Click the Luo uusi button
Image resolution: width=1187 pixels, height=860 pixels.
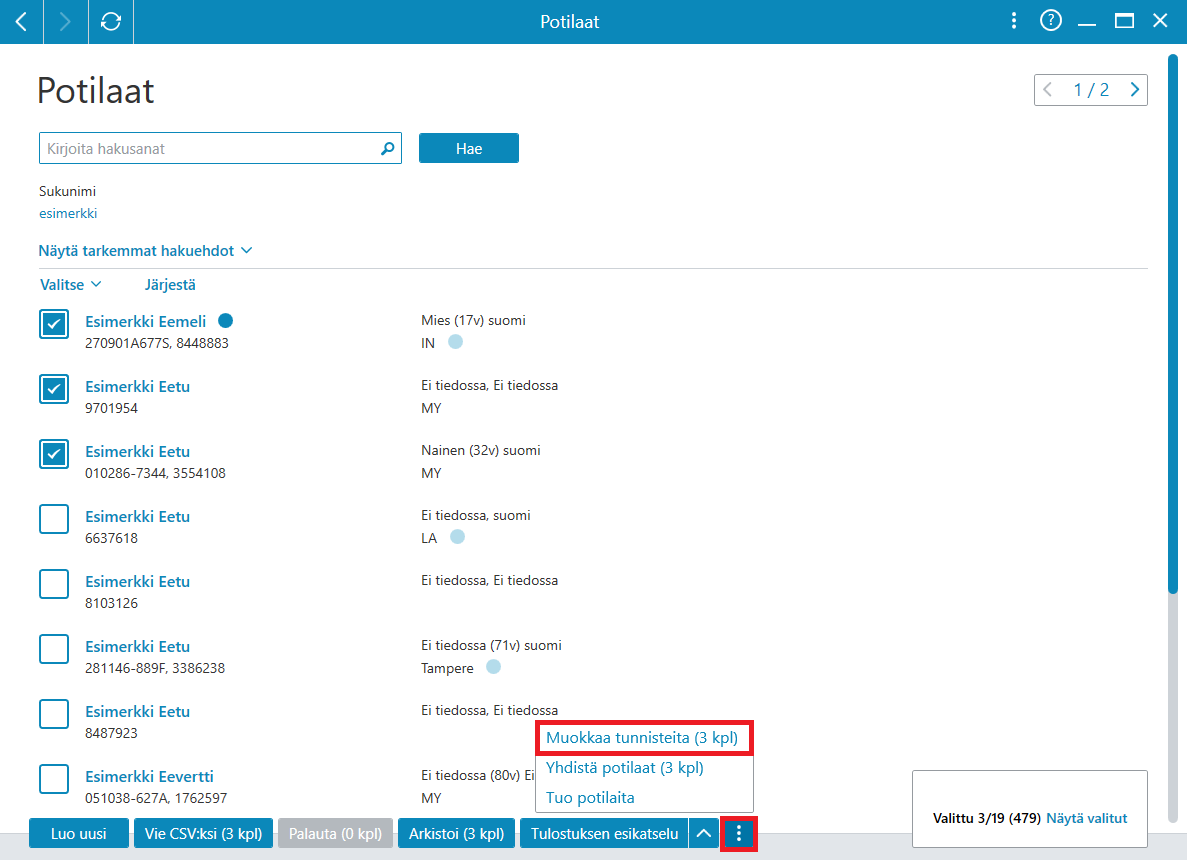(79, 834)
